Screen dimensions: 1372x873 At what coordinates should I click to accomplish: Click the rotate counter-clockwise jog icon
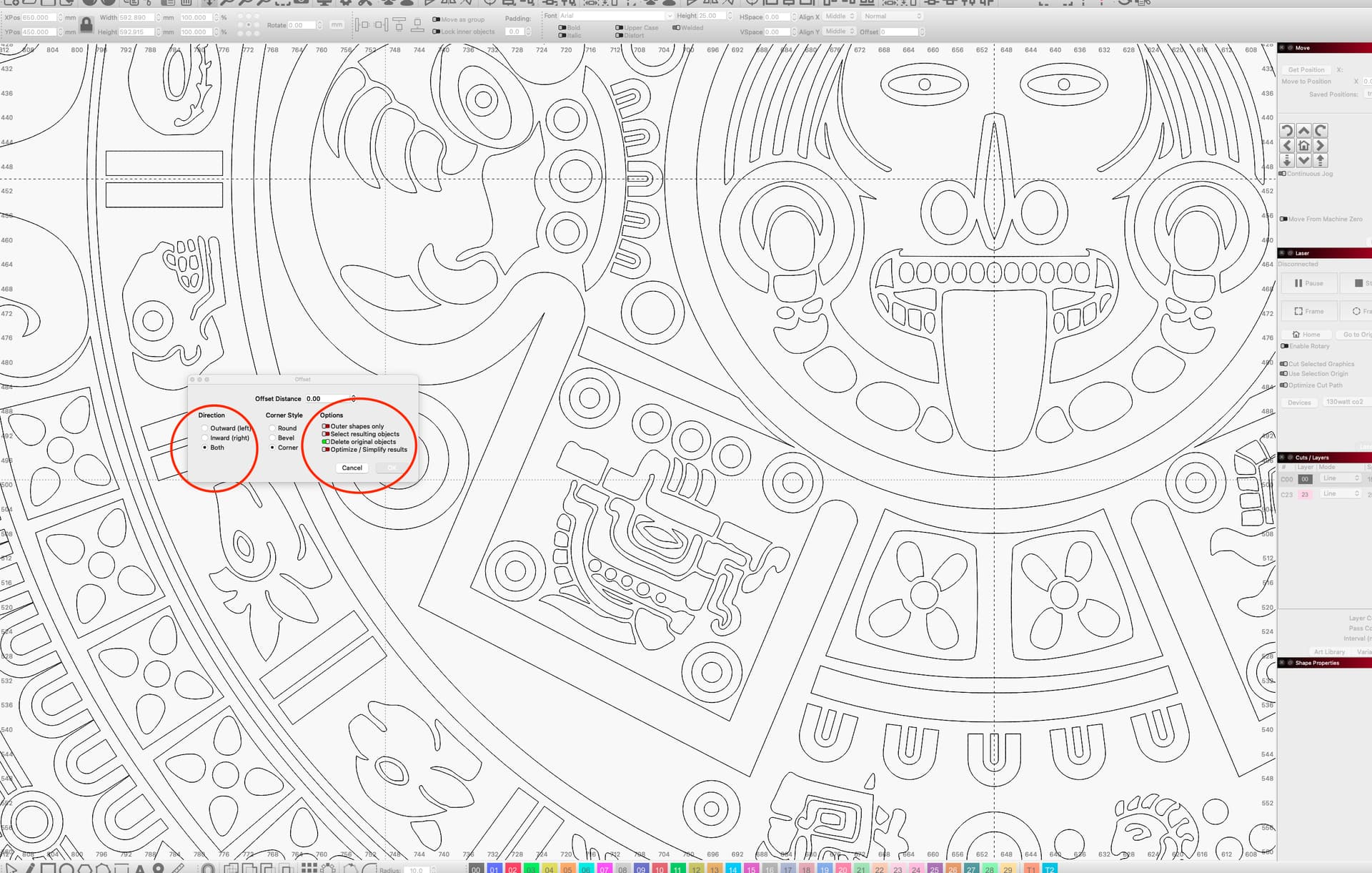(x=1287, y=131)
